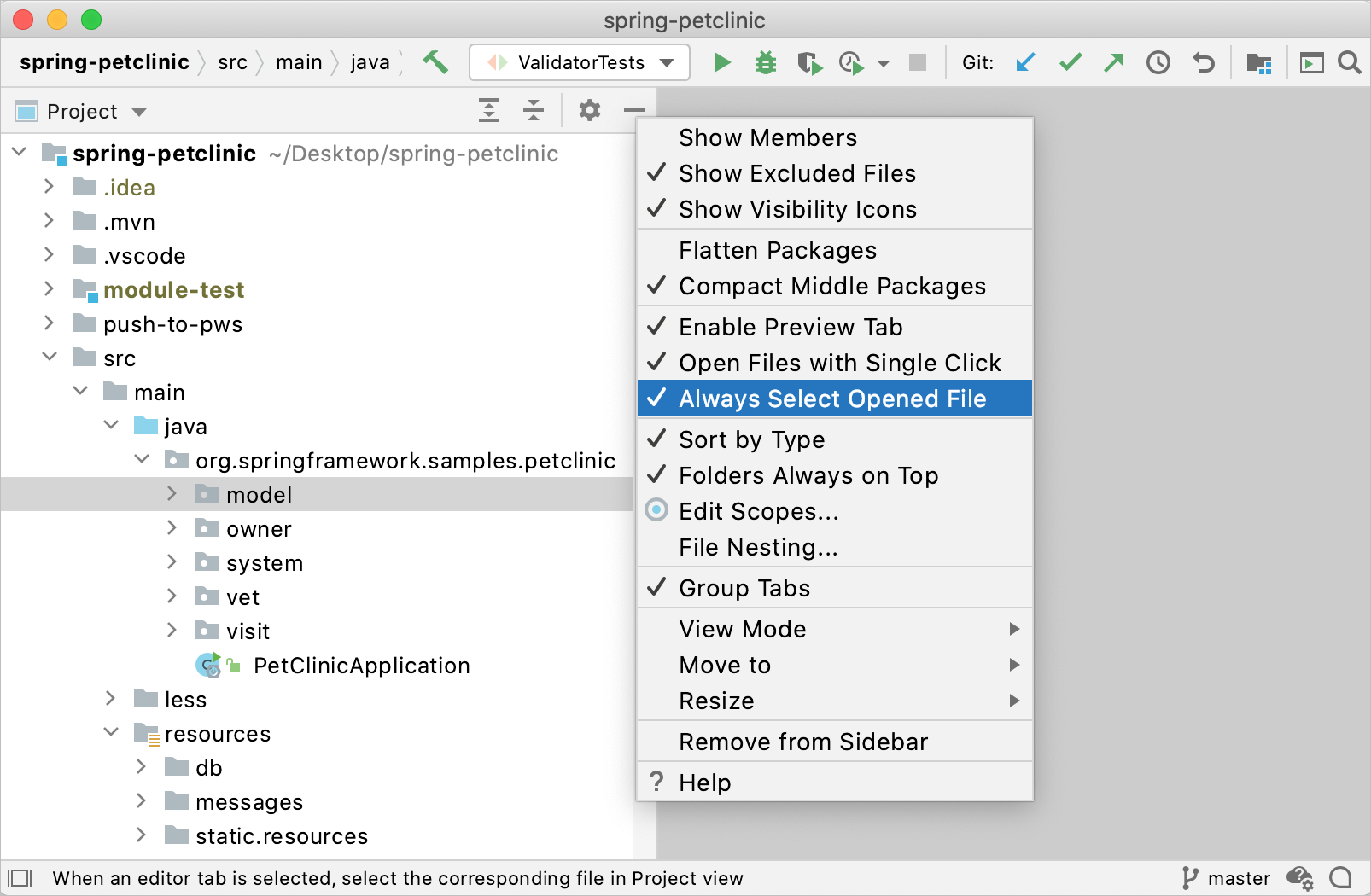Viewport: 1371px width, 896px height.
Task: Click Collapse All icon in Project panel
Action: (534, 110)
